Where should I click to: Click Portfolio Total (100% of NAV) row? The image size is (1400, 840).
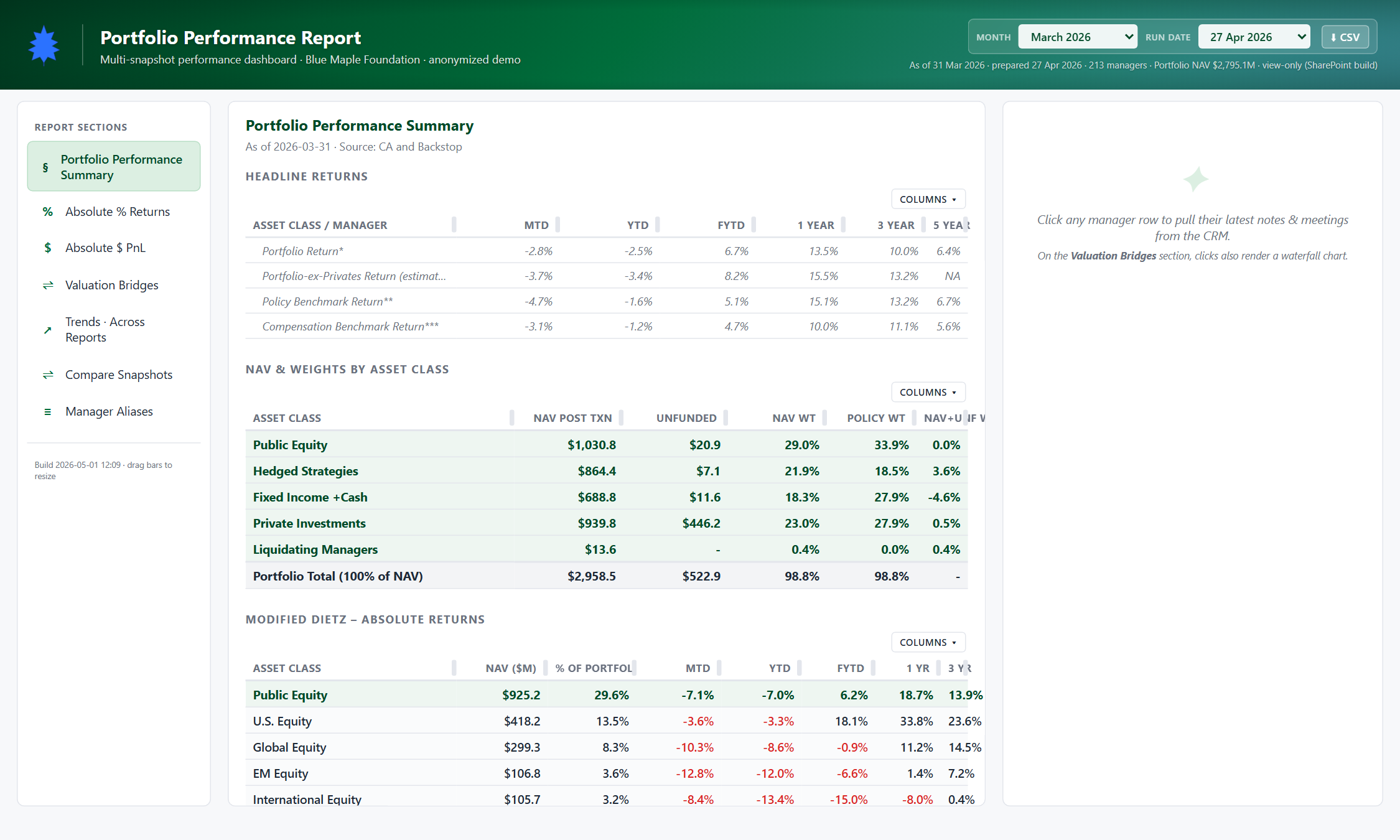[x=607, y=576]
